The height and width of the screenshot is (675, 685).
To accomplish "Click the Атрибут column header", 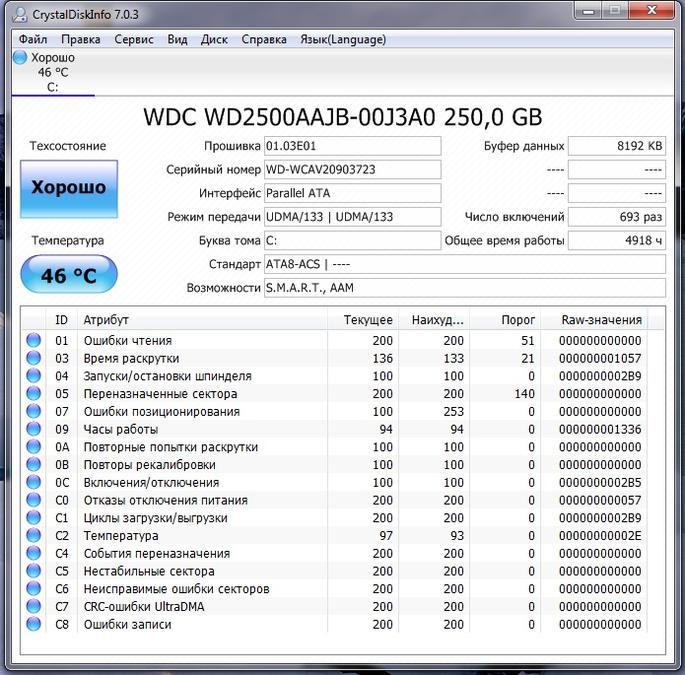I will (202, 320).
